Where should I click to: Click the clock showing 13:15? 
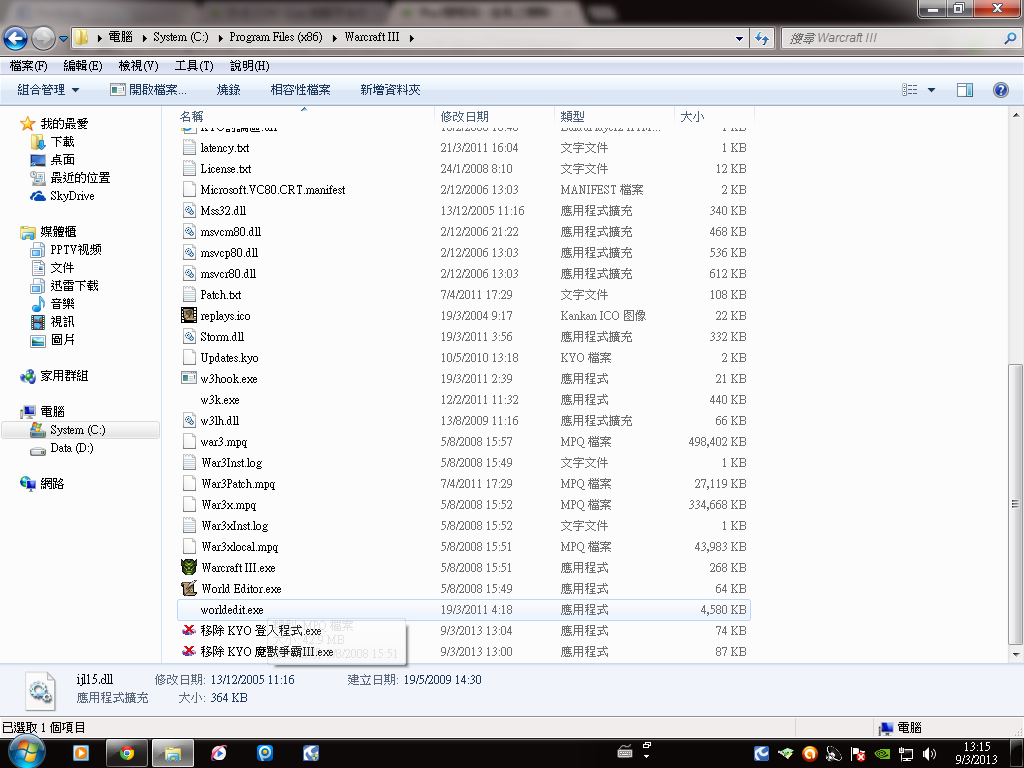[x=976, y=746]
